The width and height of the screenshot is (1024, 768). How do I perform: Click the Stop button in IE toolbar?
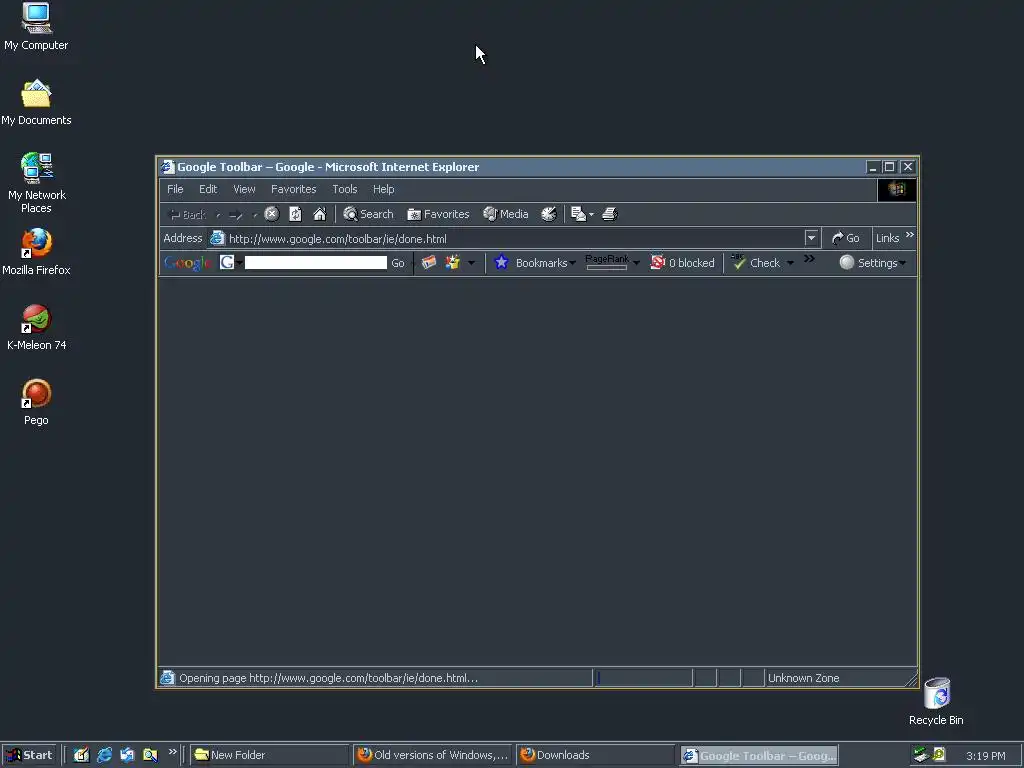pos(272,214)
